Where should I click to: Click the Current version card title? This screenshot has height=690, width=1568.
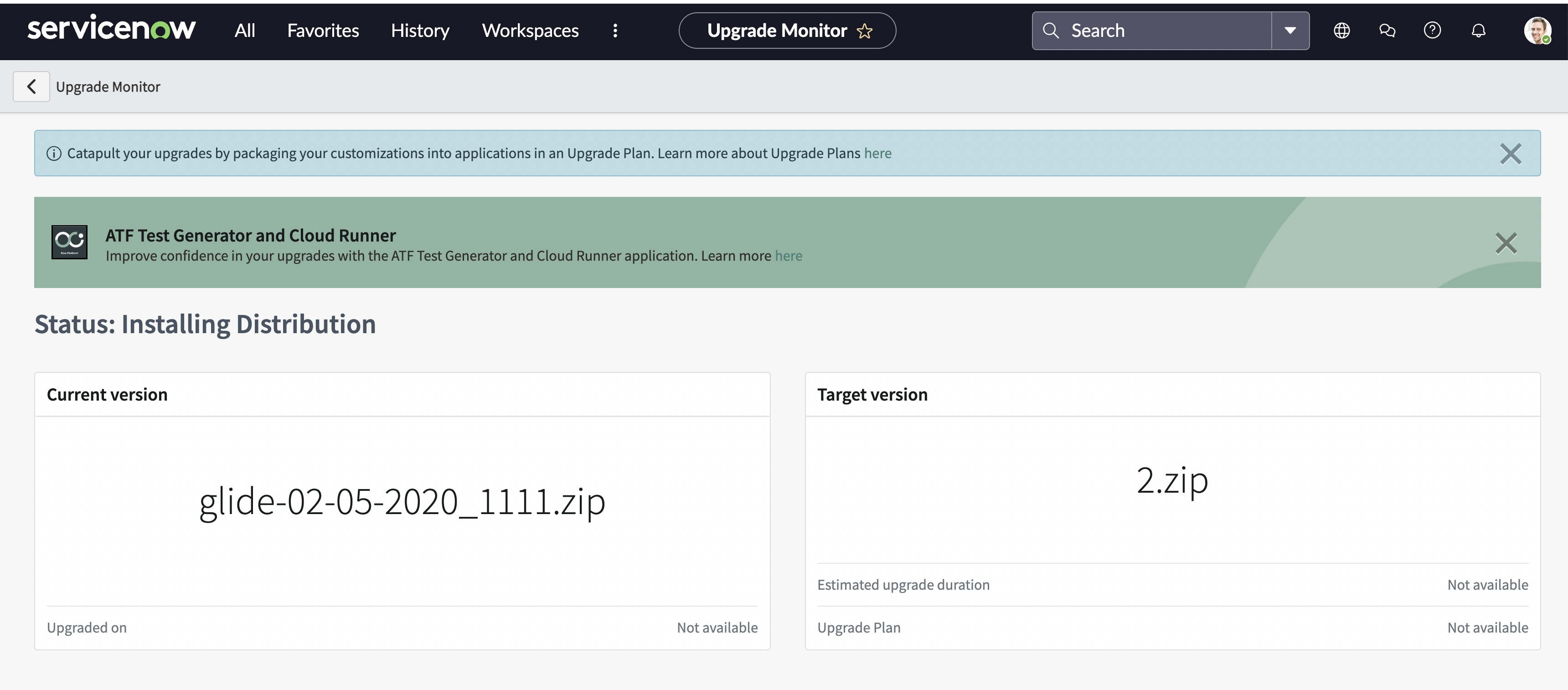click(x=107, y=394)
